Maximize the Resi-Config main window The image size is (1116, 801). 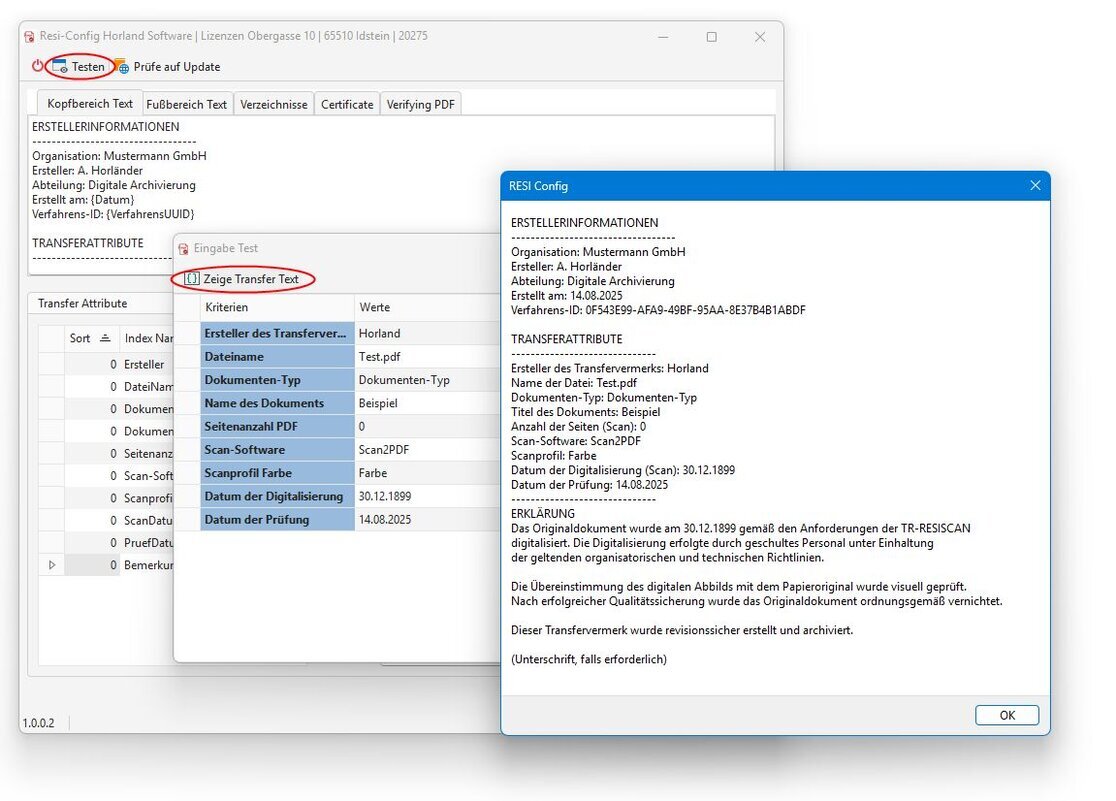tap(711, 37)
